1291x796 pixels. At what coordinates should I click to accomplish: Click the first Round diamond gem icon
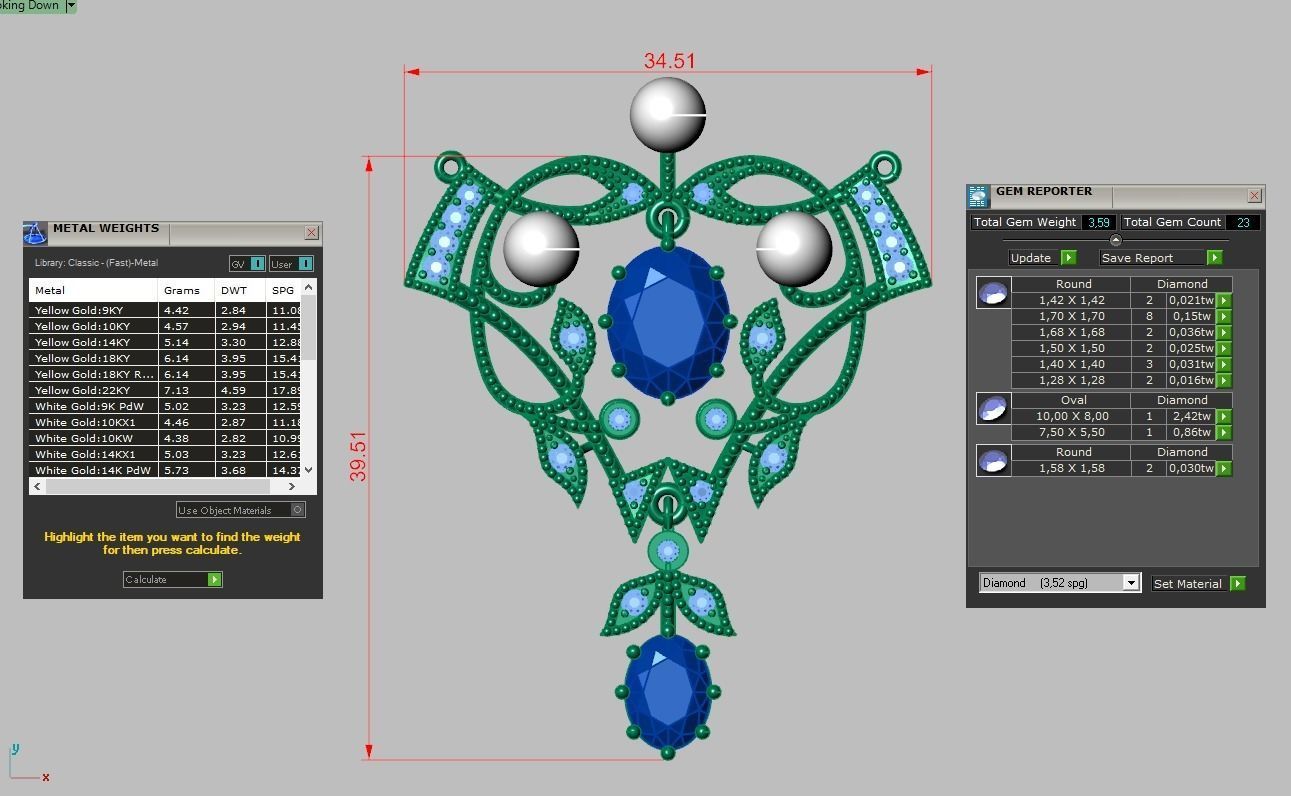pos(993,293)
